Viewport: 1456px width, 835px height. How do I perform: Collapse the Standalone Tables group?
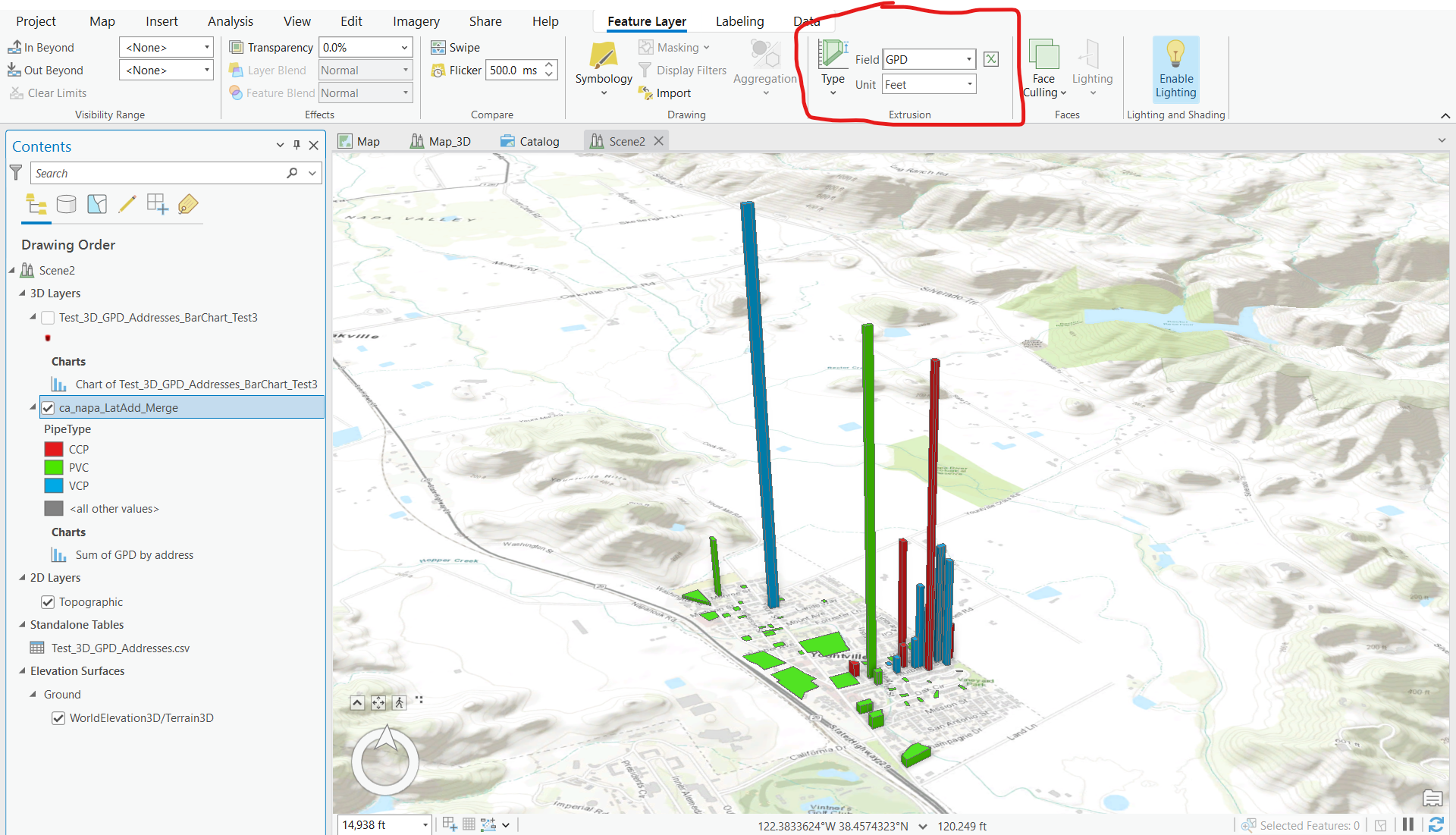pos(23,624)
